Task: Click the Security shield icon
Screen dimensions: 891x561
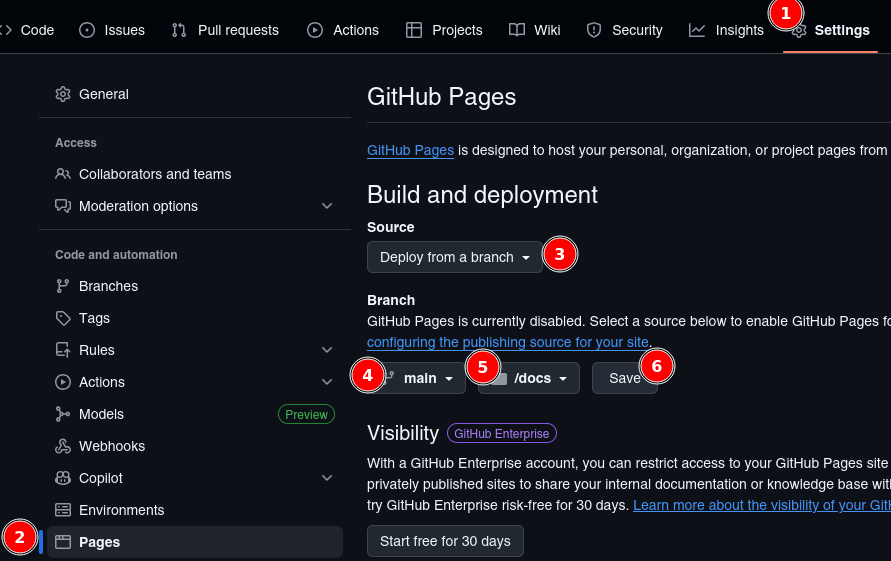Action: (x=594, y=30)
